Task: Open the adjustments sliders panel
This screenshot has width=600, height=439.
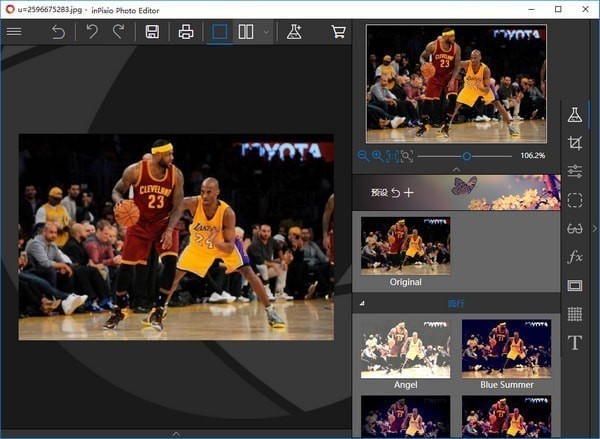Action: coord(575,172)
